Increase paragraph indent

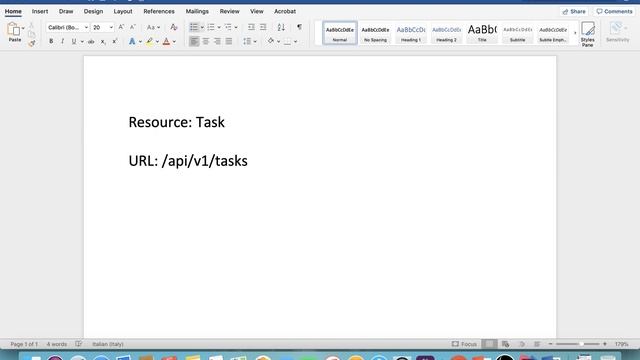263,27
